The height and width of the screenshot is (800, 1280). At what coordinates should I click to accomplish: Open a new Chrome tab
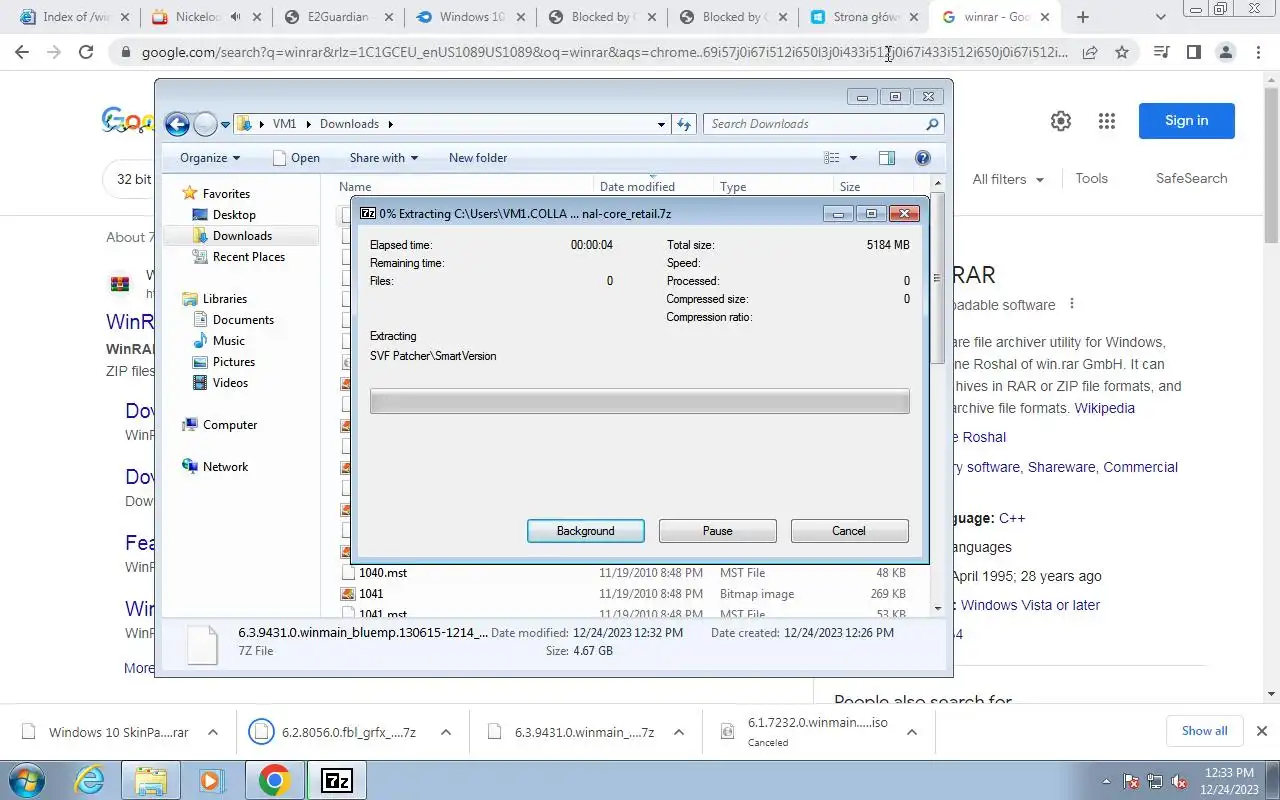click(x=1082, y=17)
